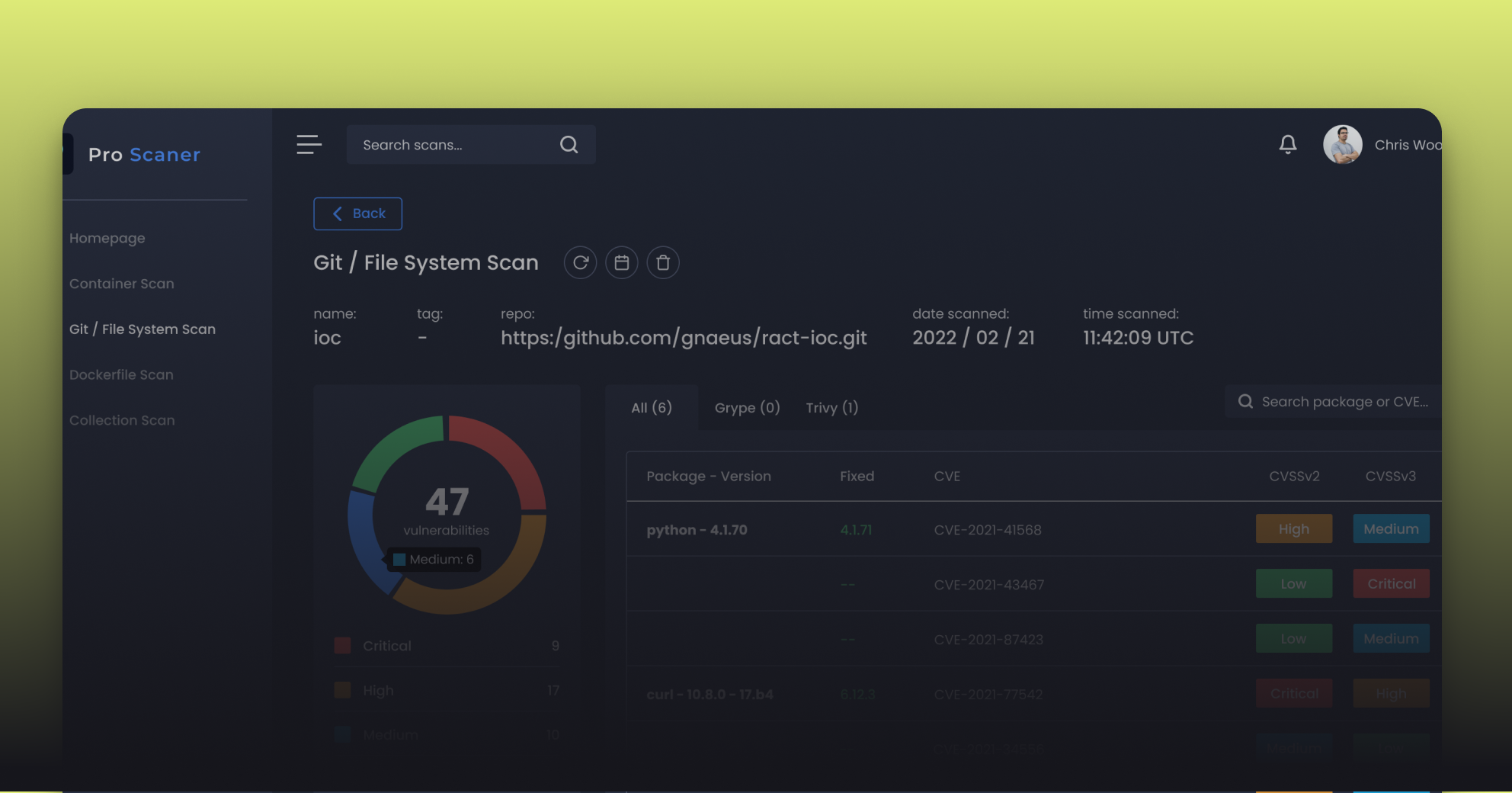Viewport: 1512px width, 793px height.
Task: Switch to the Grype (0) tab
Action: click(x=748, y=408)
